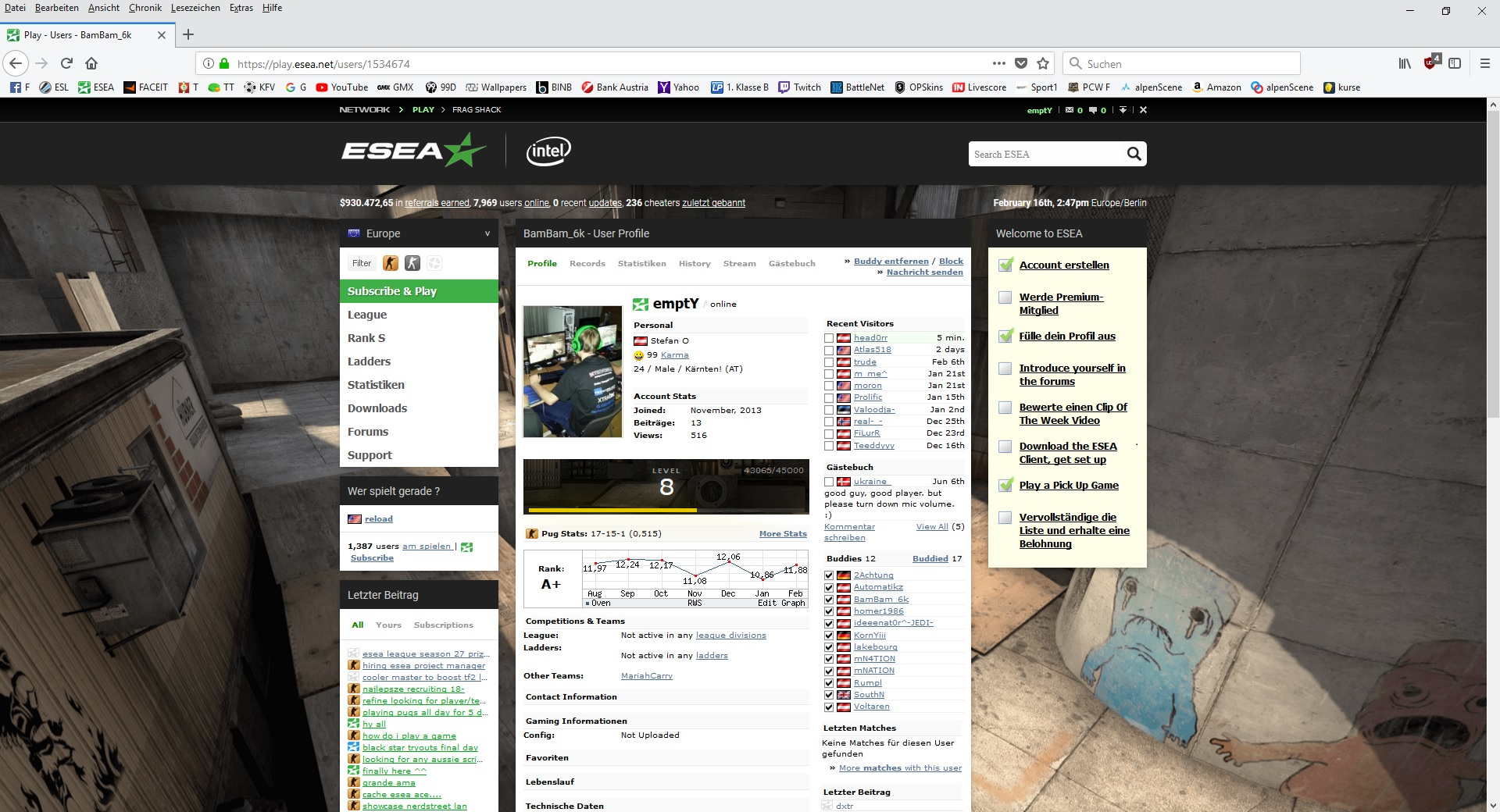Show site information for play.esea.net
The width and height of the screenshot is (1500, 812).
(209, 63)
